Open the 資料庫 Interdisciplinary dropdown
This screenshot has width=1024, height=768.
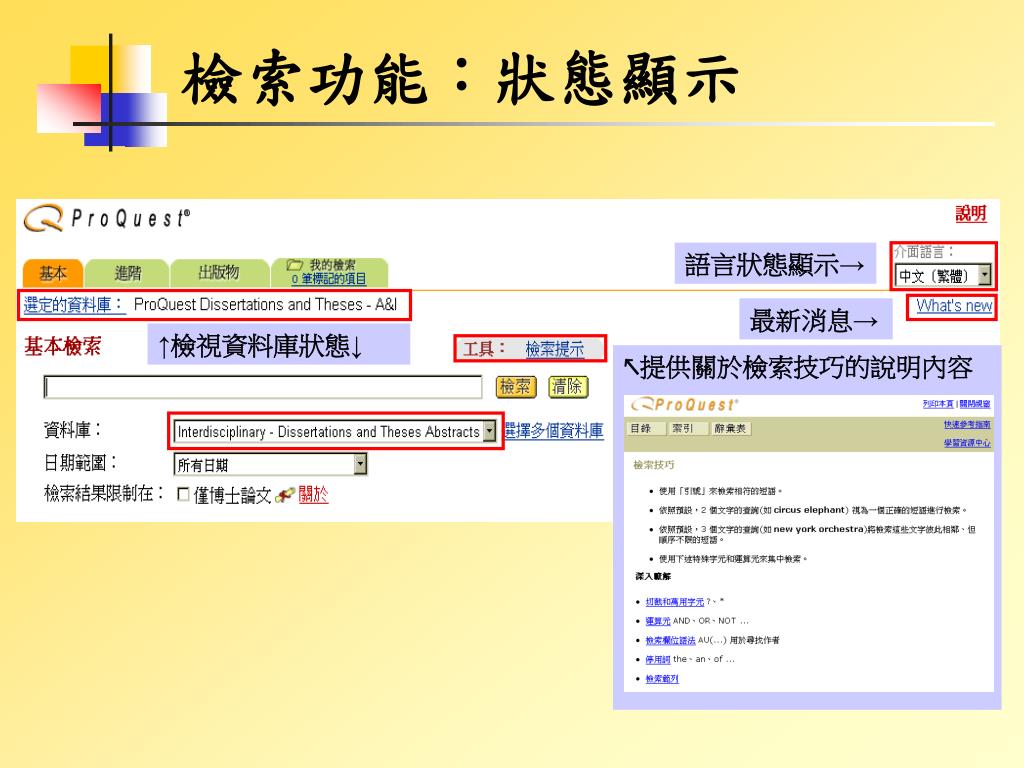[x=336, y=432]
